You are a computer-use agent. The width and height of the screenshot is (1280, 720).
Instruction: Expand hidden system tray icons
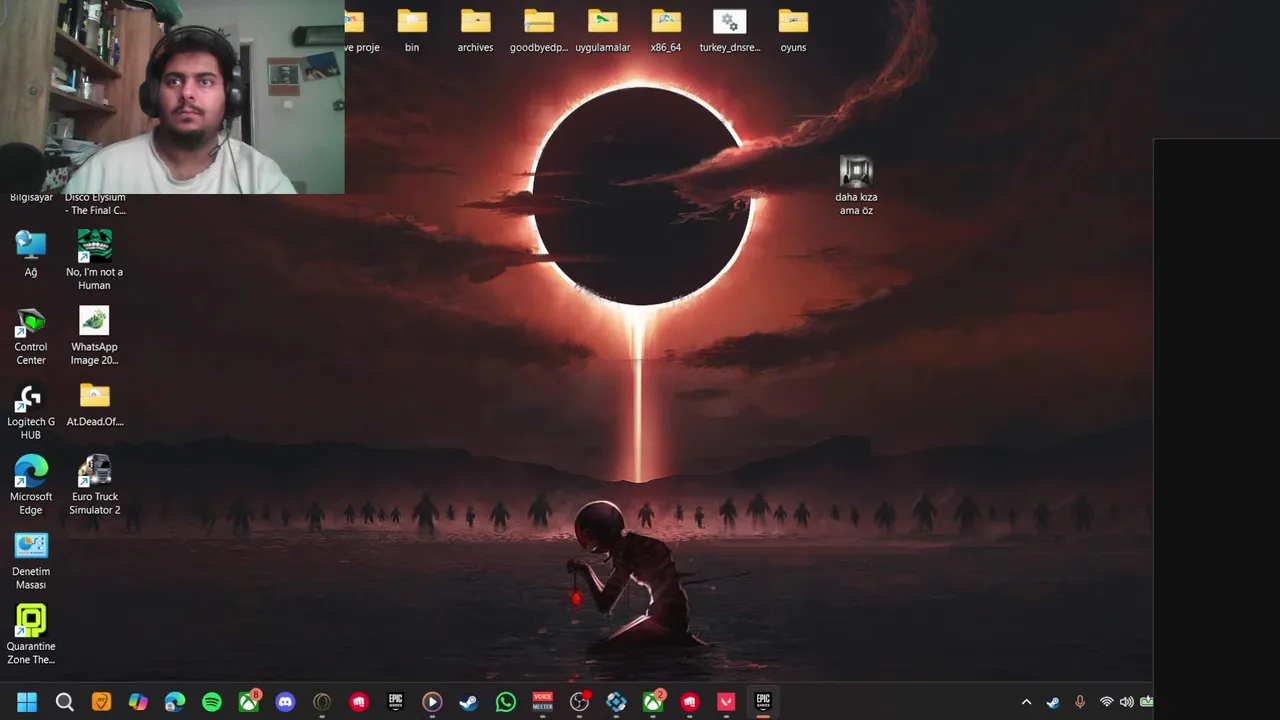coord(1026,702)
